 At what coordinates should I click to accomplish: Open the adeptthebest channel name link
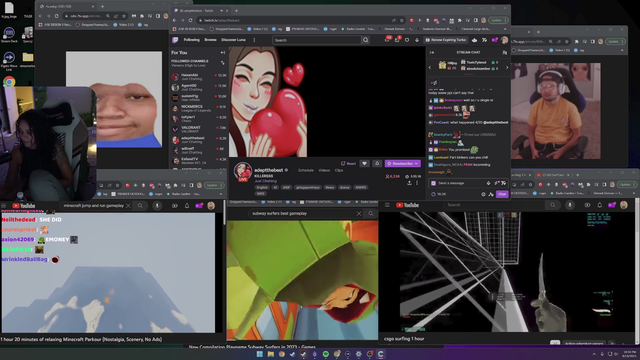pyautogui.click(x=269, y=170)
